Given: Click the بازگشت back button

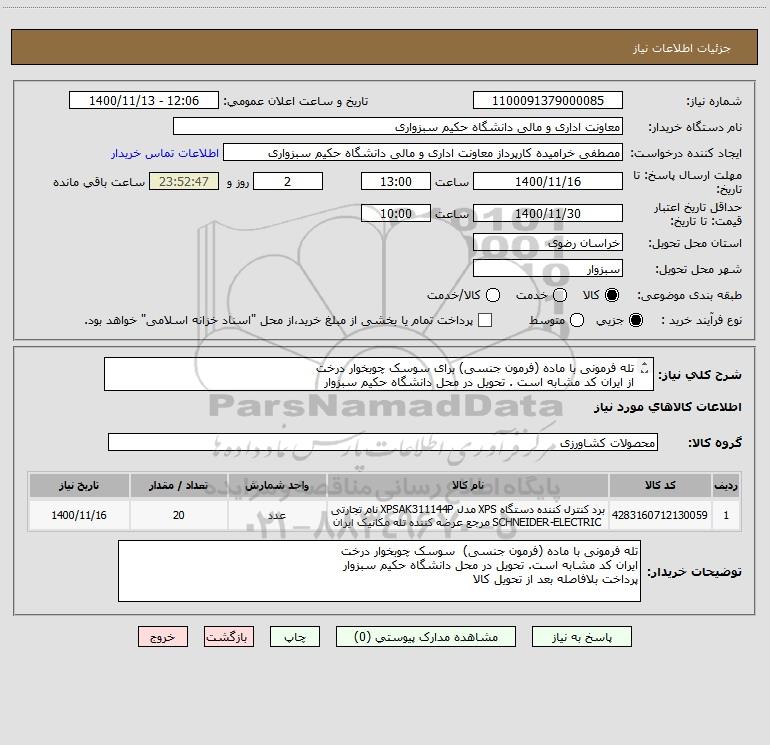Looking at the screenshot, I should pyautogui.click(x=229, y=637).
